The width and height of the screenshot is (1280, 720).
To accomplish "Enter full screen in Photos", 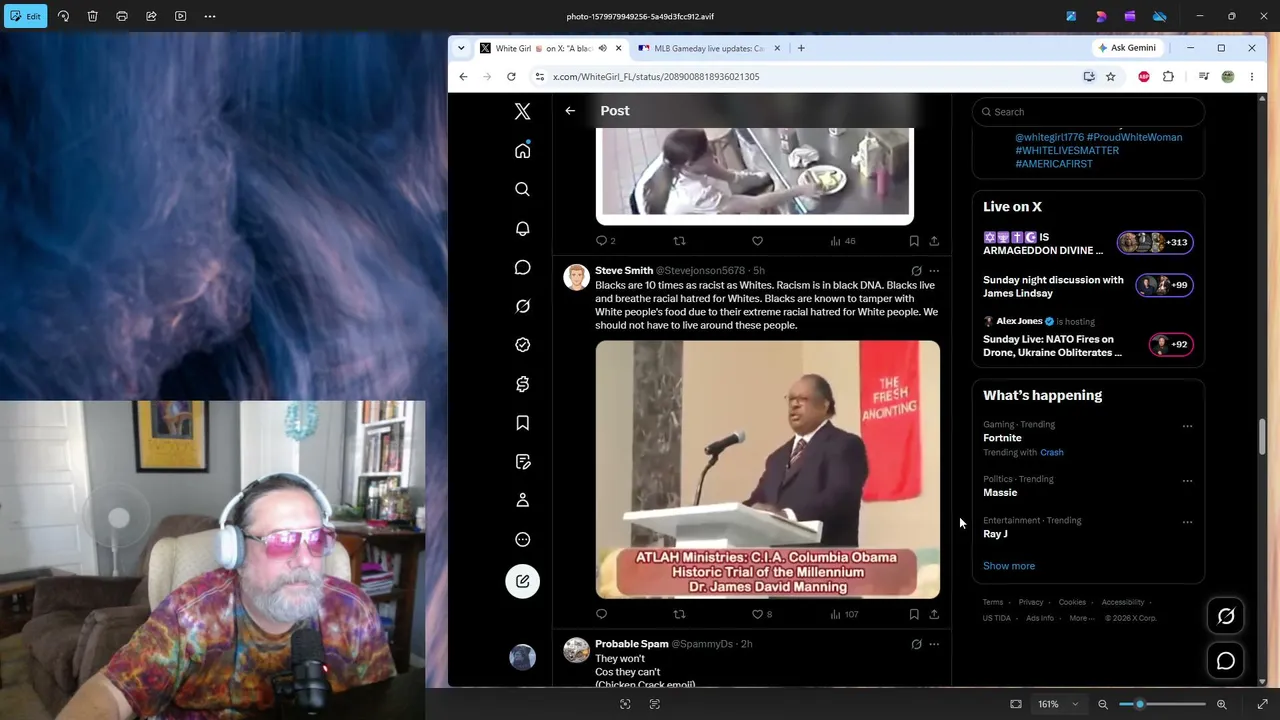I will point(1262,704).
